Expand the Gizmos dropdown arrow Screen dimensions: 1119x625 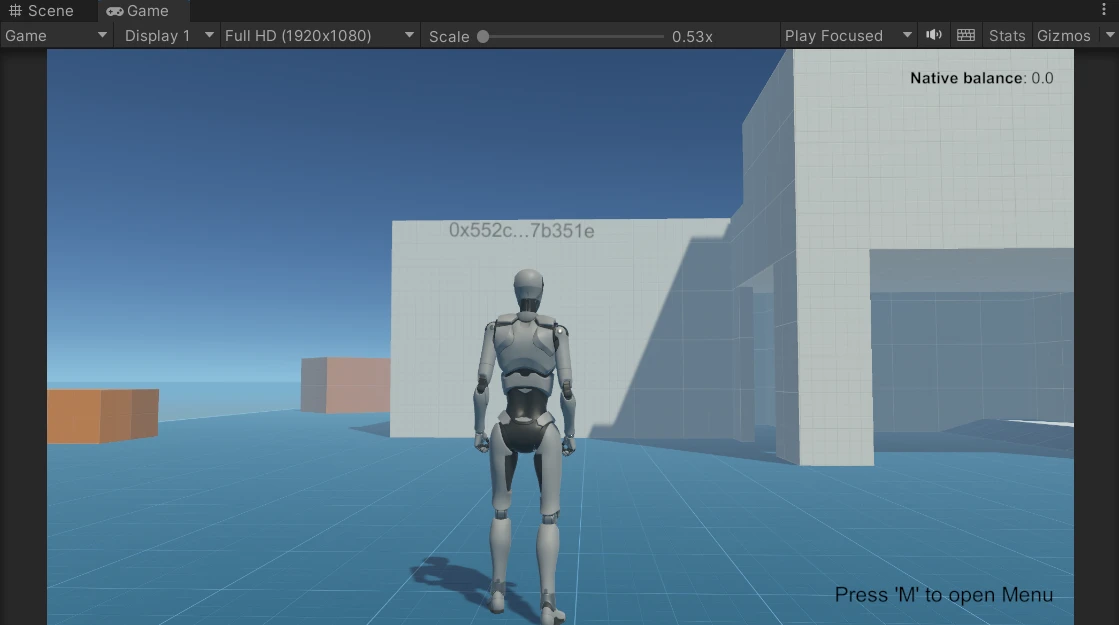click(x=1108, y=35)
